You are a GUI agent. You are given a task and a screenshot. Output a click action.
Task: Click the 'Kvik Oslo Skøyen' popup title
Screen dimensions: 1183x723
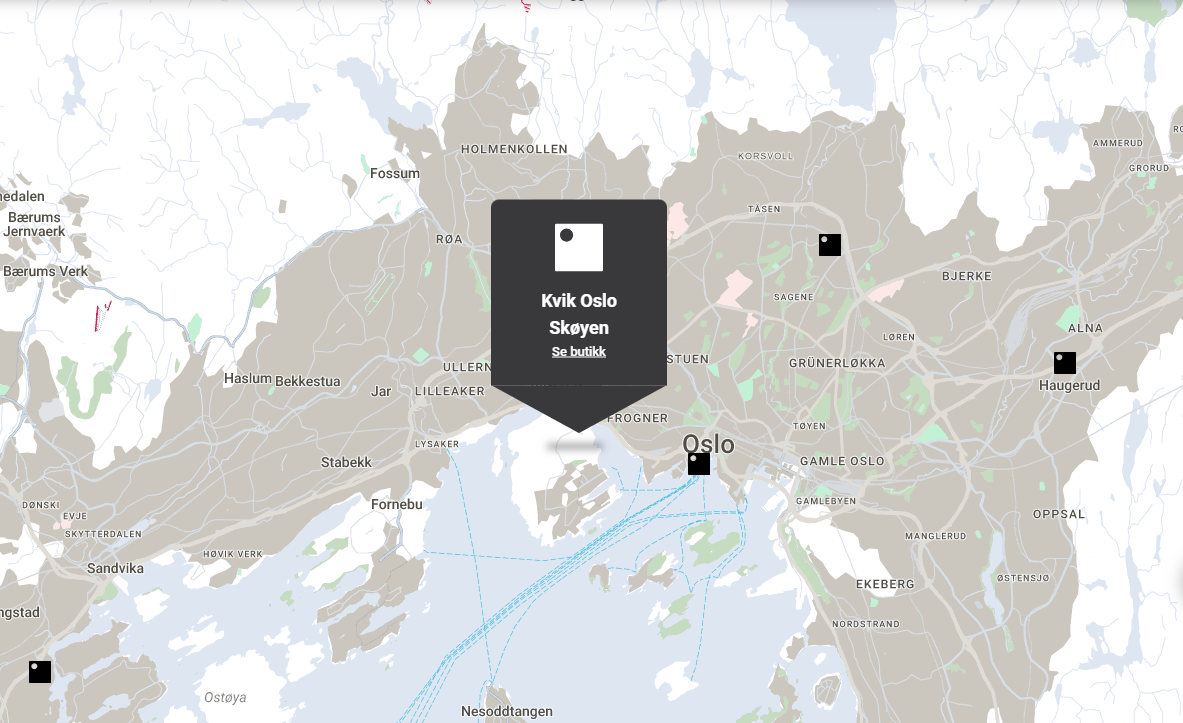tap(579, 314)
